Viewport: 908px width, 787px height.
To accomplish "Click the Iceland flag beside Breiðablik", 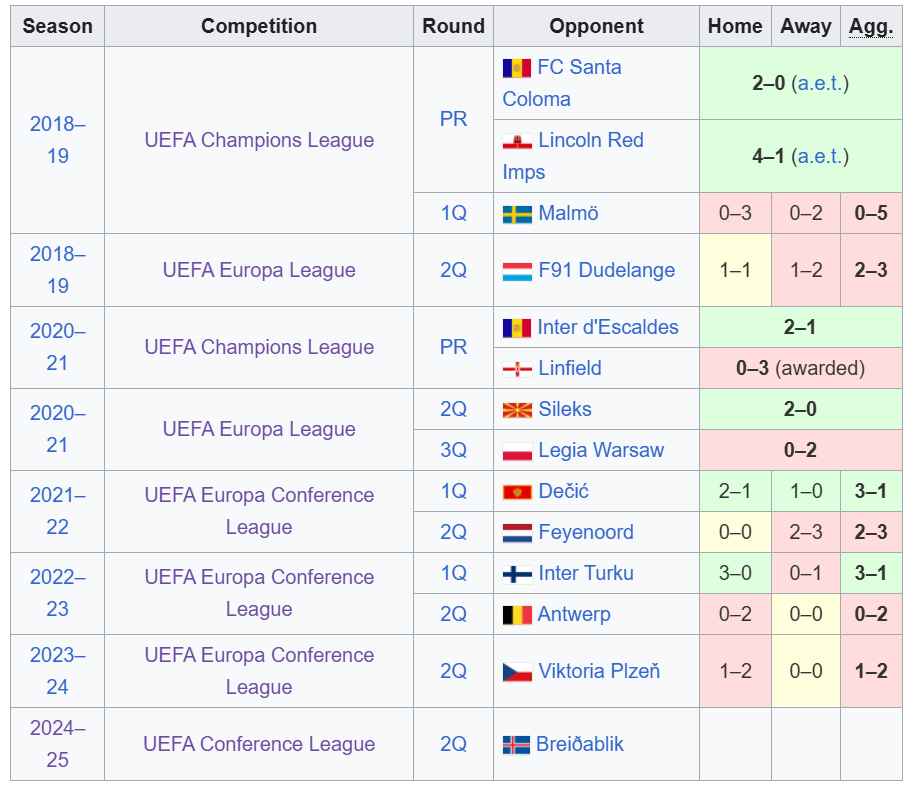I will pyautogui.click(x=516, y=745).
